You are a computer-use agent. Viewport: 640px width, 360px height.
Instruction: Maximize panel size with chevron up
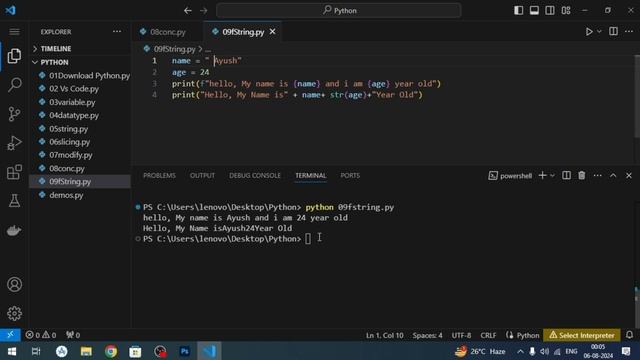[613, 175]
